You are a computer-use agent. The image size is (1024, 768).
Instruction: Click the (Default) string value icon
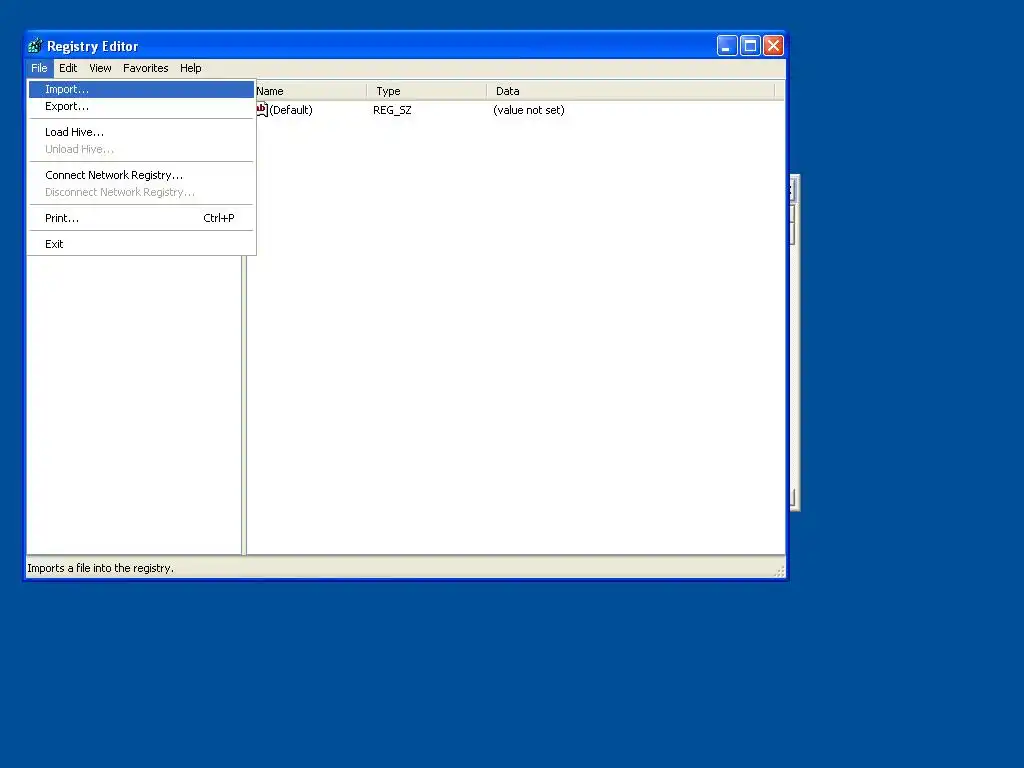(x=262, y=110)
